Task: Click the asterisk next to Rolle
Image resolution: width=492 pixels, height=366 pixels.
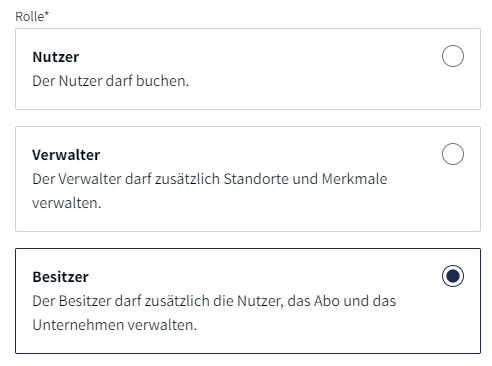Action: click(x=47, y=14)
